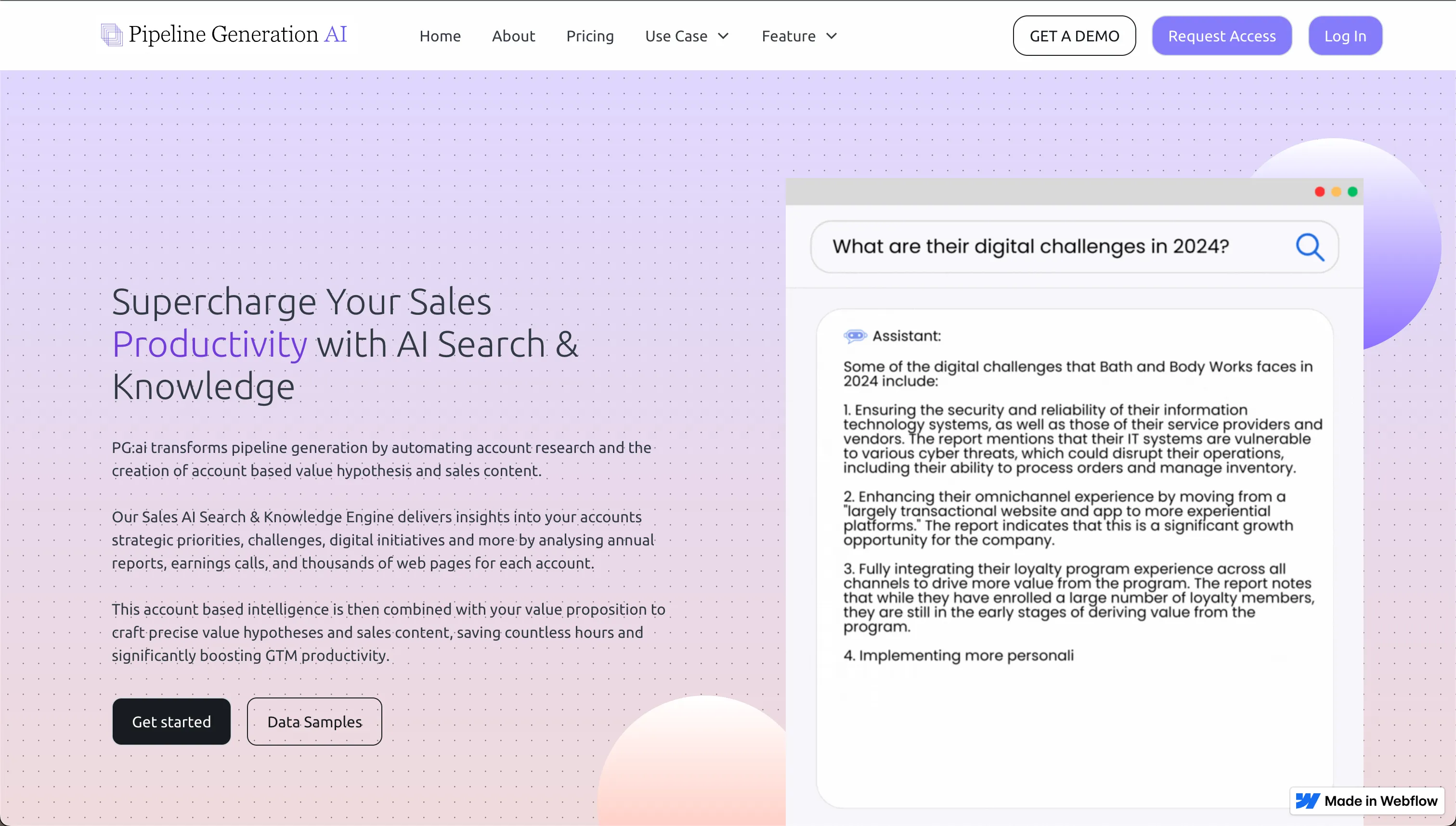Open the Data Samples button
The height and width of the screenshot is (826, 1456).
[314, 721]
